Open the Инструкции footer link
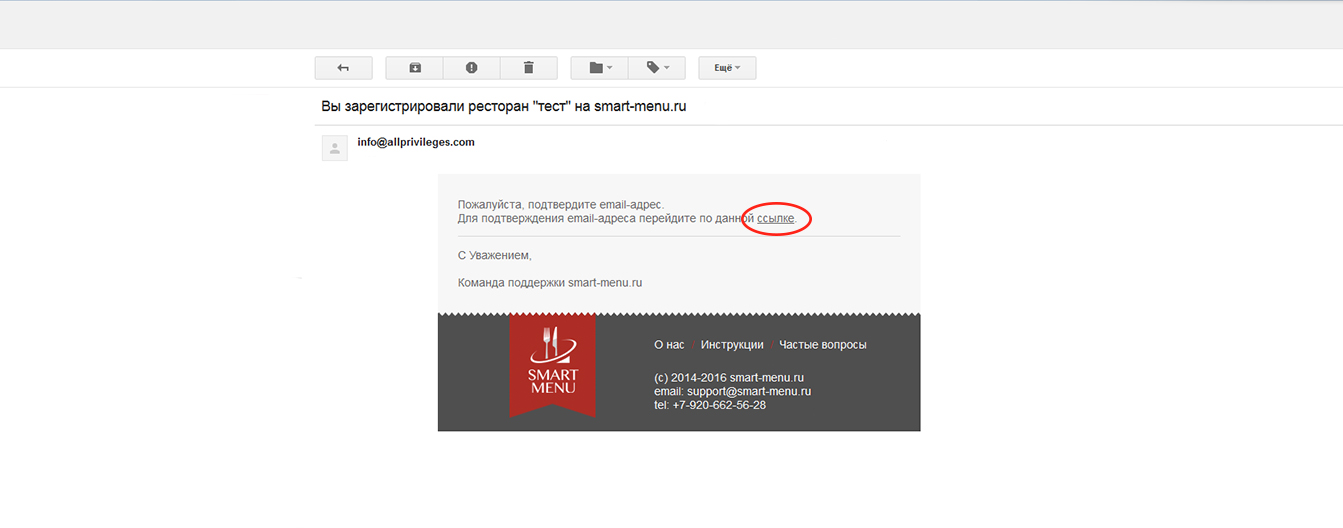Screen dimensions: 1343x528 coord(732,345)
